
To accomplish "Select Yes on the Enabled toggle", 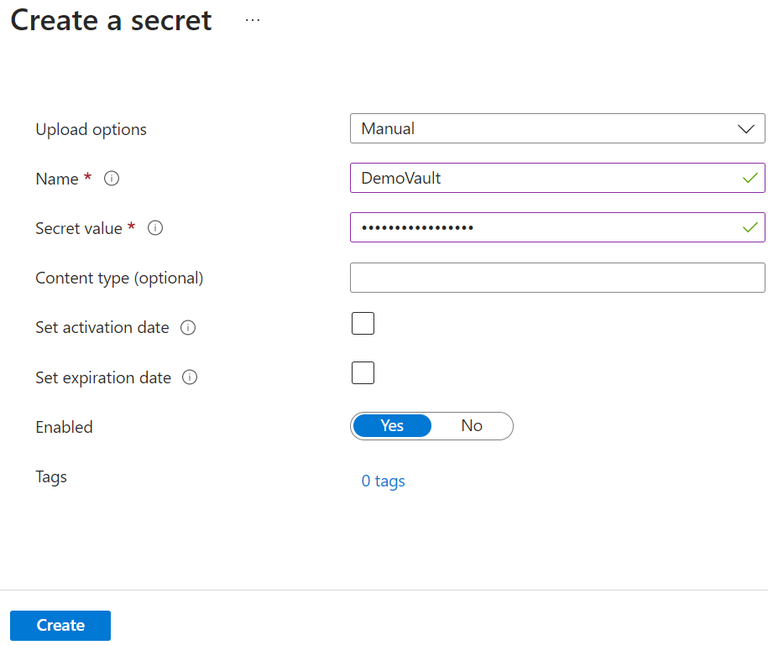I will pyautogui.click(x=392, y=426).
